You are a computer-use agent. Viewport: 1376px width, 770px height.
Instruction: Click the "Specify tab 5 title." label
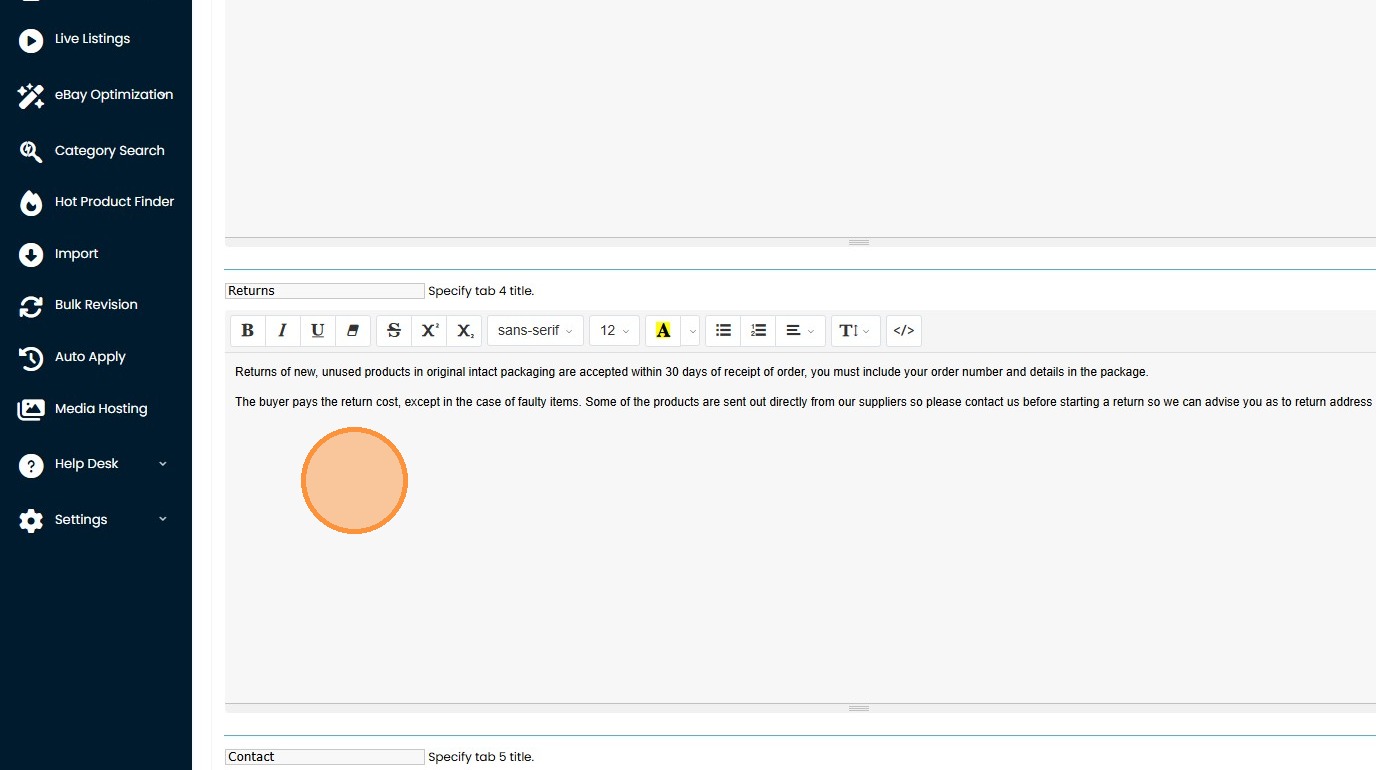(481, 757)
